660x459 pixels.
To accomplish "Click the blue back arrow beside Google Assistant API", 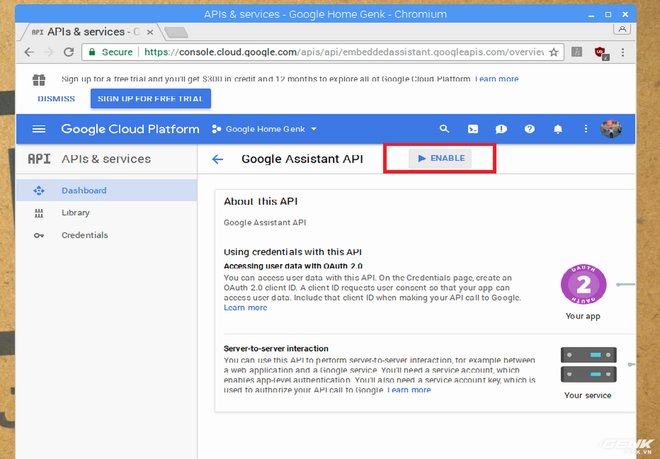I will [218, 159].
